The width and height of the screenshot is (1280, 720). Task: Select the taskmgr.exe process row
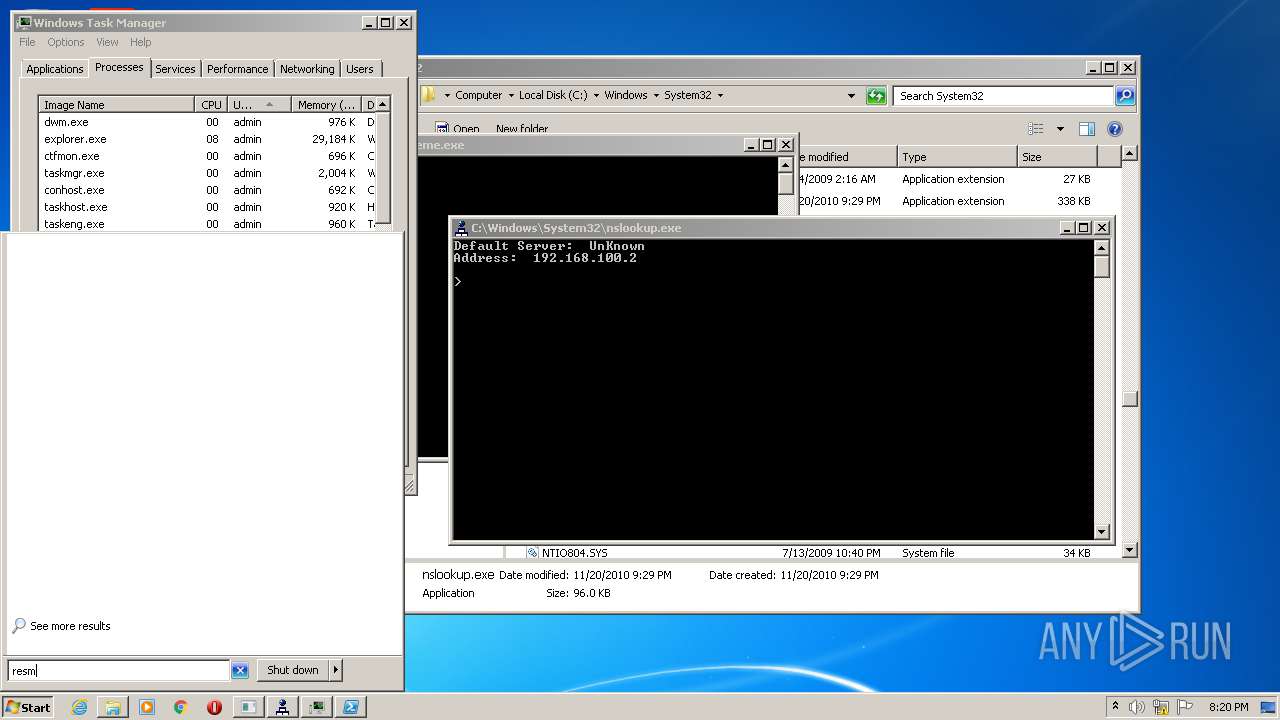coord(208,173)
